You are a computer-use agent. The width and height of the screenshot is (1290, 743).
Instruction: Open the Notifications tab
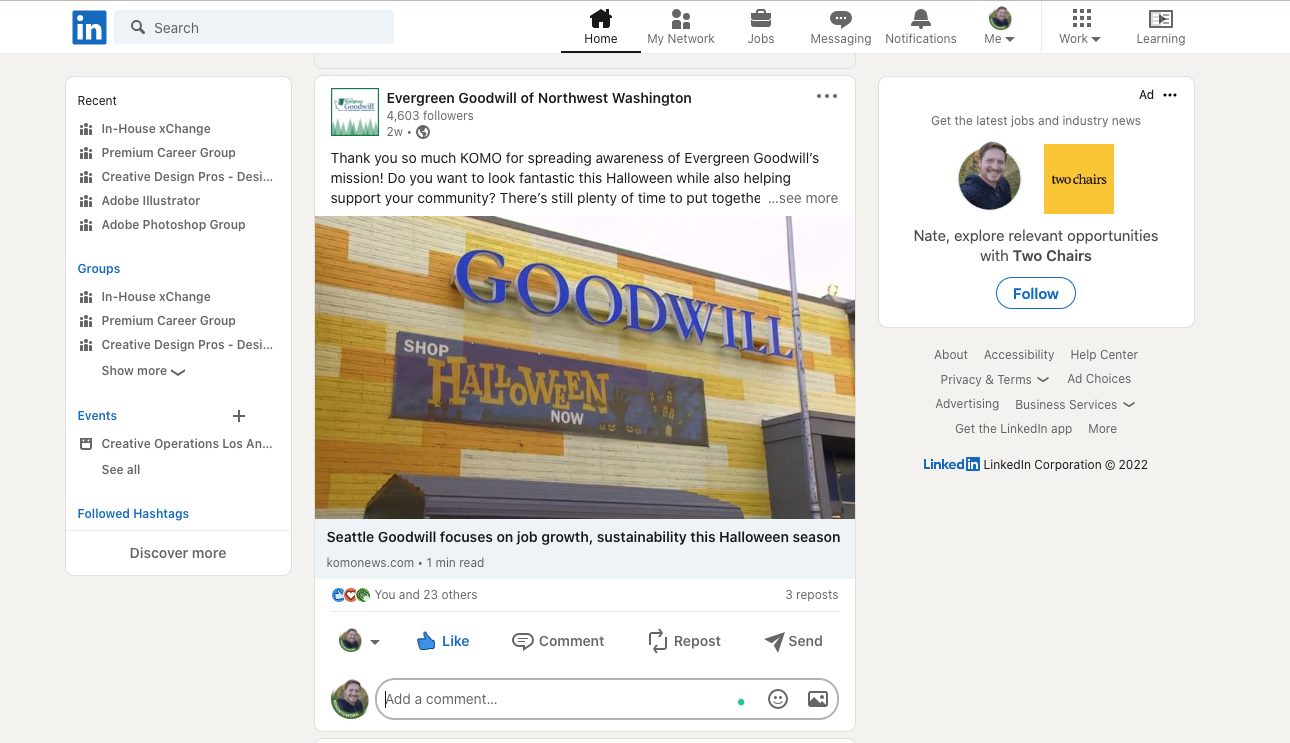(921, 27)
